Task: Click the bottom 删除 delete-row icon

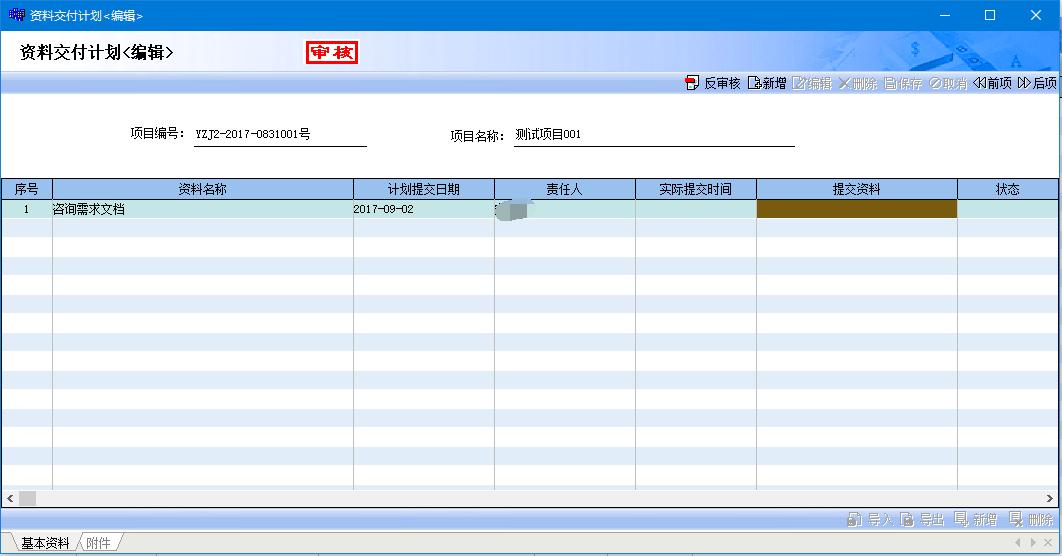Action: [x=1016, y=519]
